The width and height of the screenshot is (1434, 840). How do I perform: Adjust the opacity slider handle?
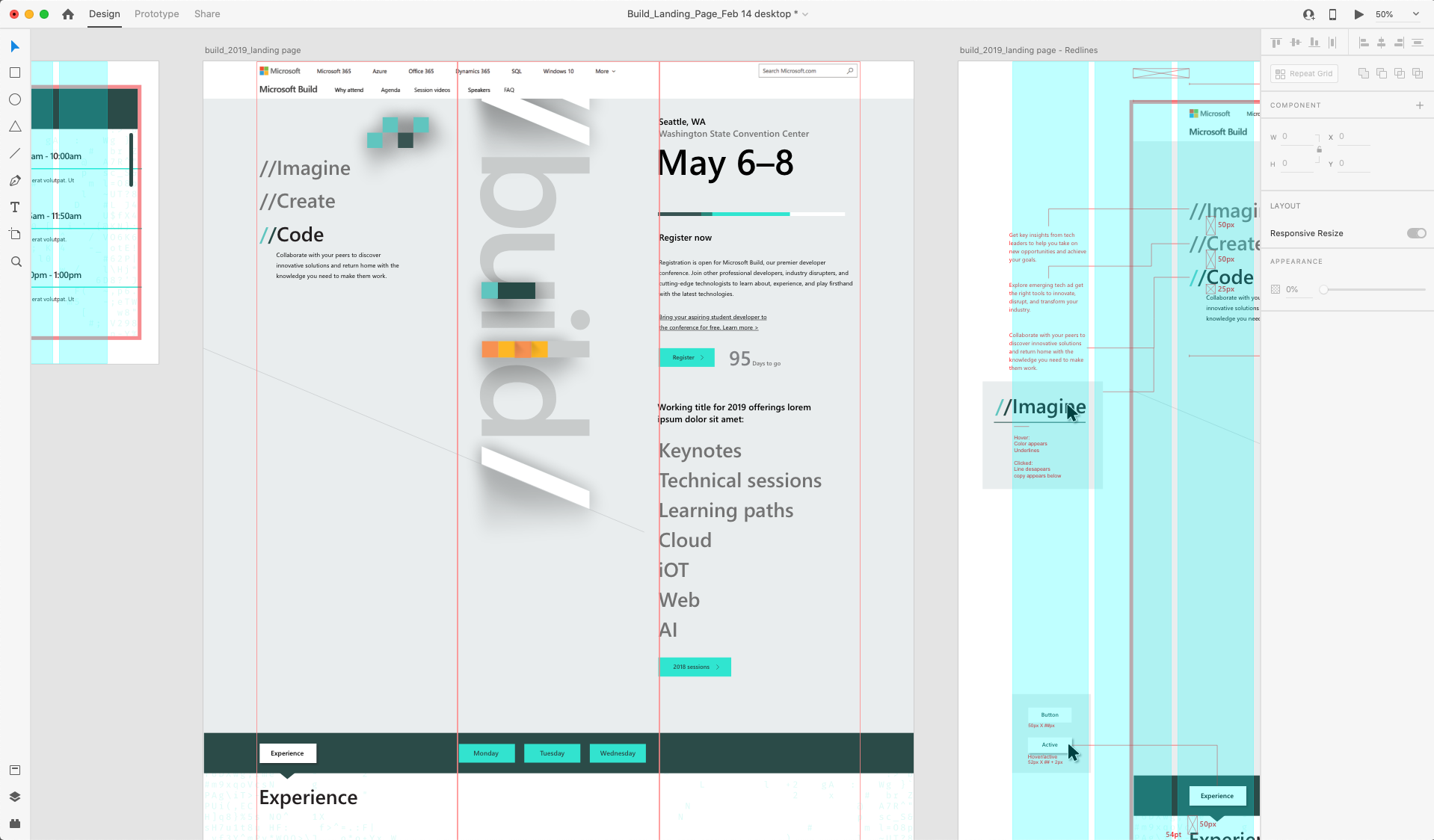tap(1323, 289)
